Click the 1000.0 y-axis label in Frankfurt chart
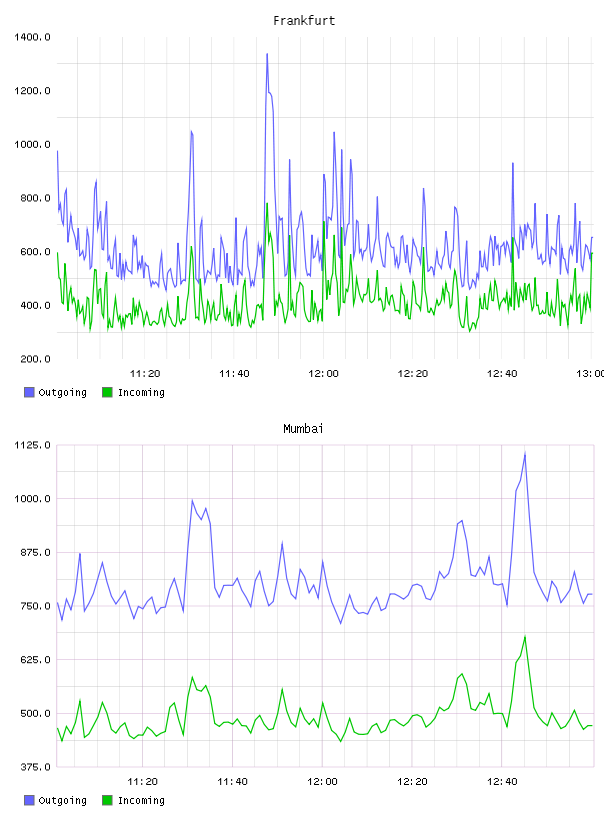 [32, 144]
